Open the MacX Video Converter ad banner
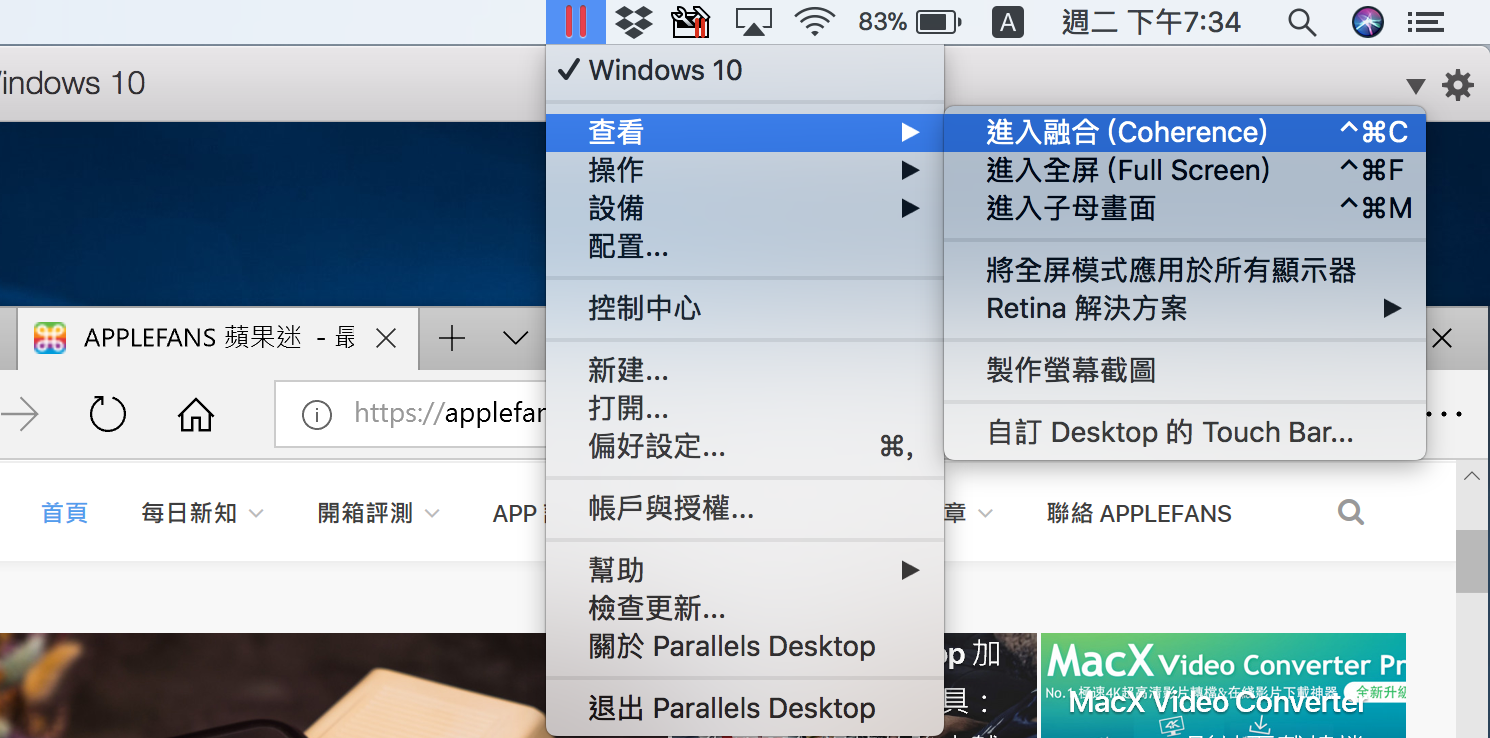Screen dimensions: 1490x738 tap(1223, 685)
